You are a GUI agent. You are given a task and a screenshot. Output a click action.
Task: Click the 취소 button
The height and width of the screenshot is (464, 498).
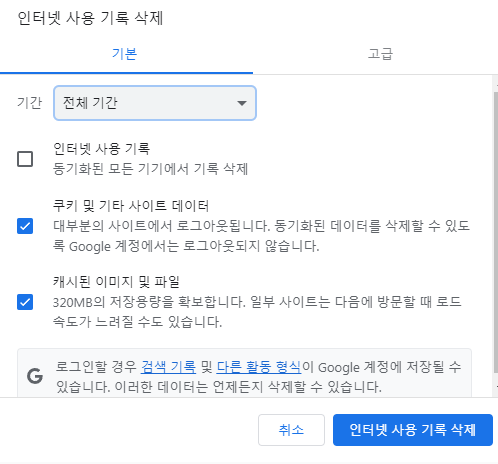291,430
